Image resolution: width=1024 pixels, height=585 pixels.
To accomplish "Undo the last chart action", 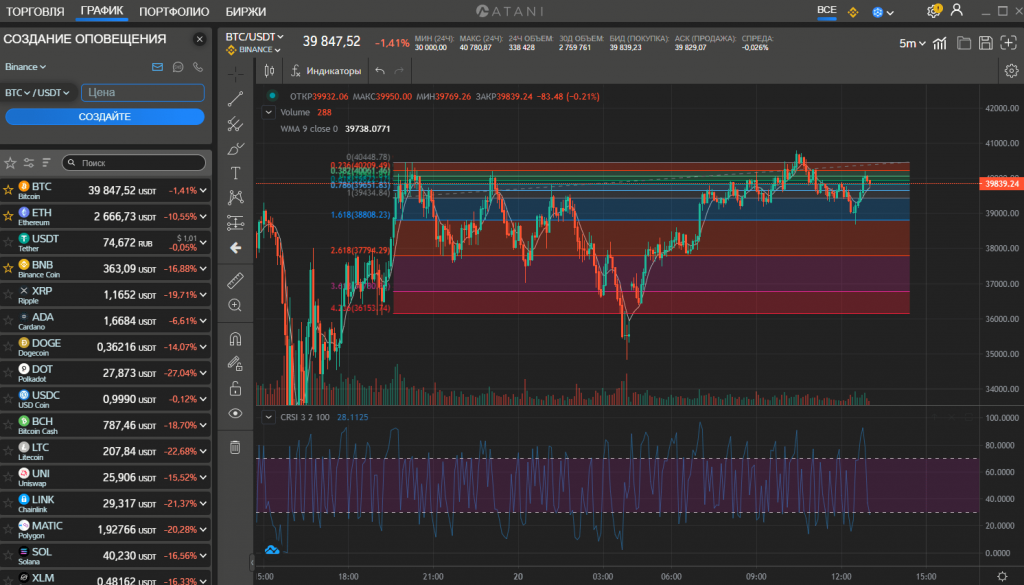I will point(380,71).
